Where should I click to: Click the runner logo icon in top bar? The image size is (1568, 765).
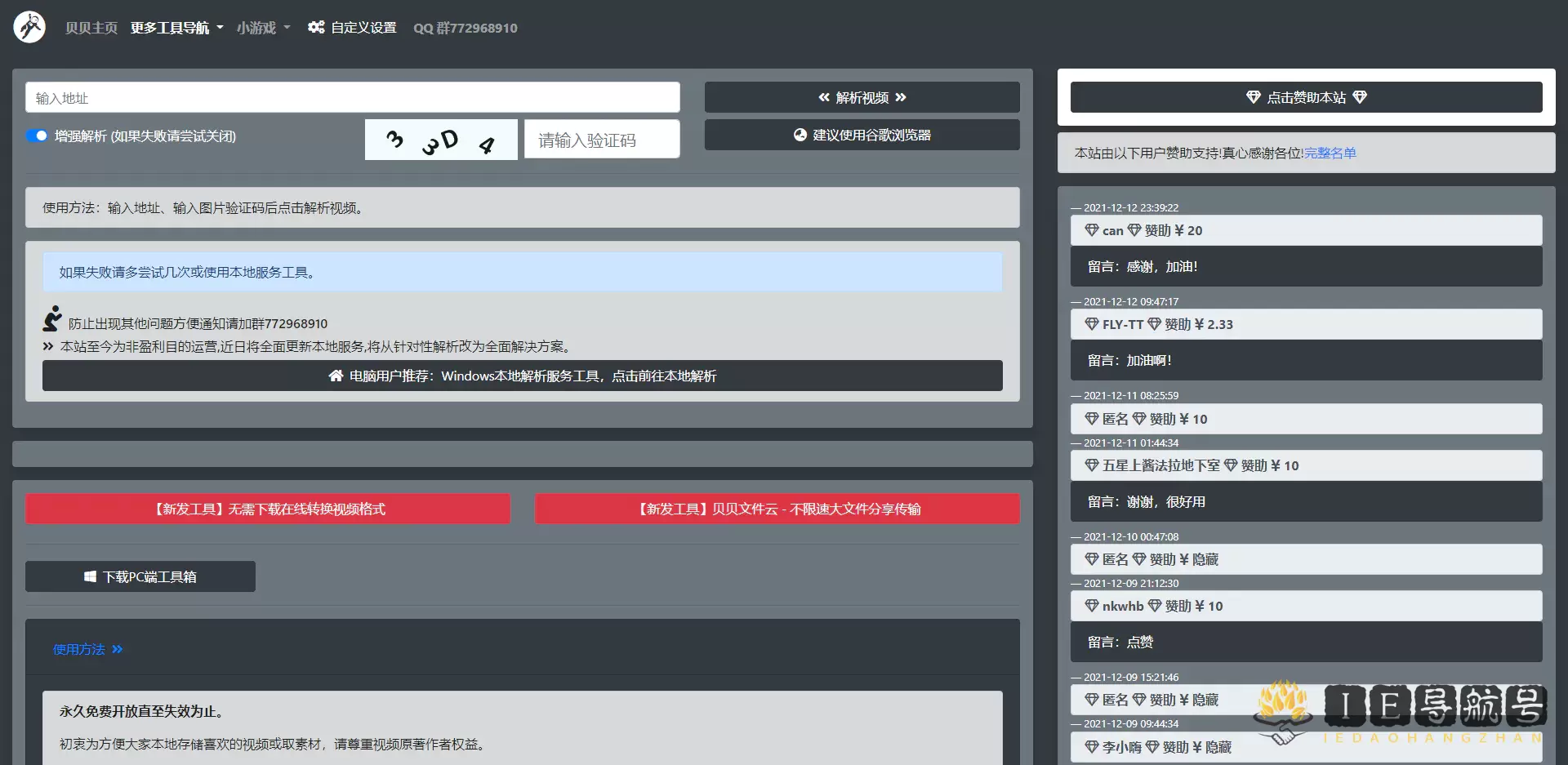point(29,25)
